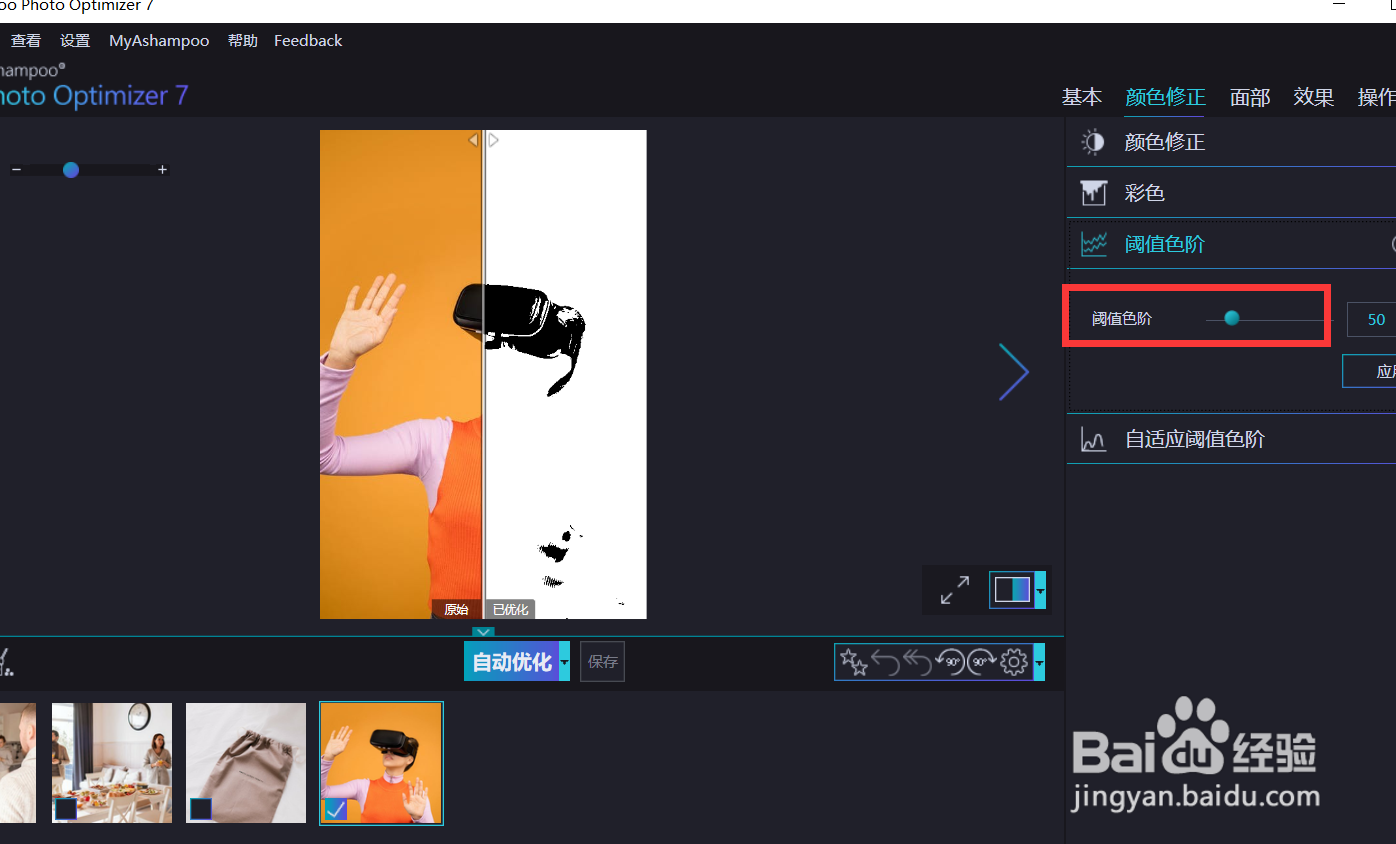The image size is (1396, 844).
Task: Select the dining party thumbnail
Action: point(112,763)
